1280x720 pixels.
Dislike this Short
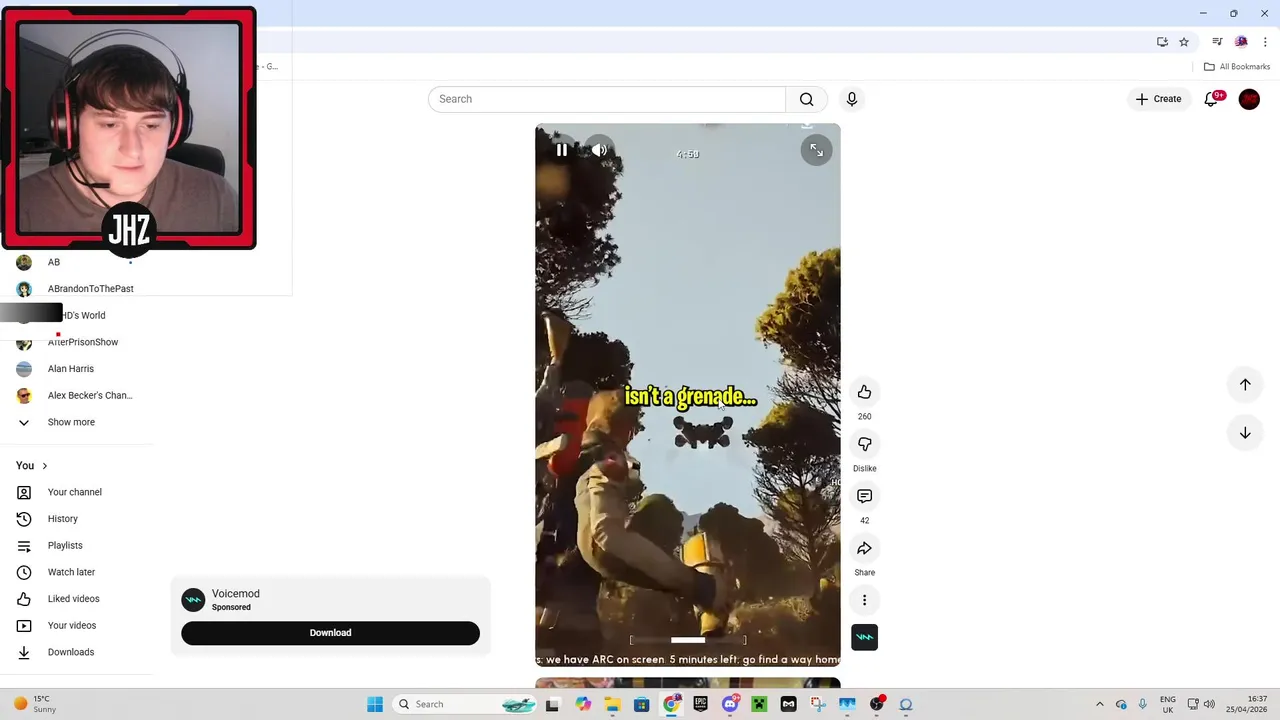coord(864,444)
